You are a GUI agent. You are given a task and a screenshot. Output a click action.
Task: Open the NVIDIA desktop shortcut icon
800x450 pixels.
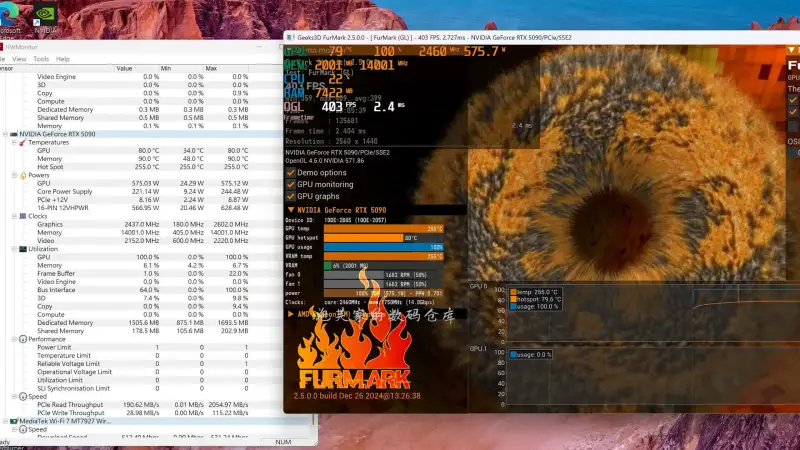pos(45,15)
